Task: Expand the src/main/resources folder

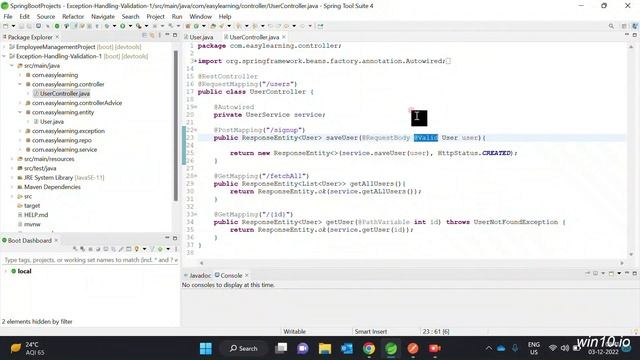Action: pyautogui.click(x=12, y=159)
